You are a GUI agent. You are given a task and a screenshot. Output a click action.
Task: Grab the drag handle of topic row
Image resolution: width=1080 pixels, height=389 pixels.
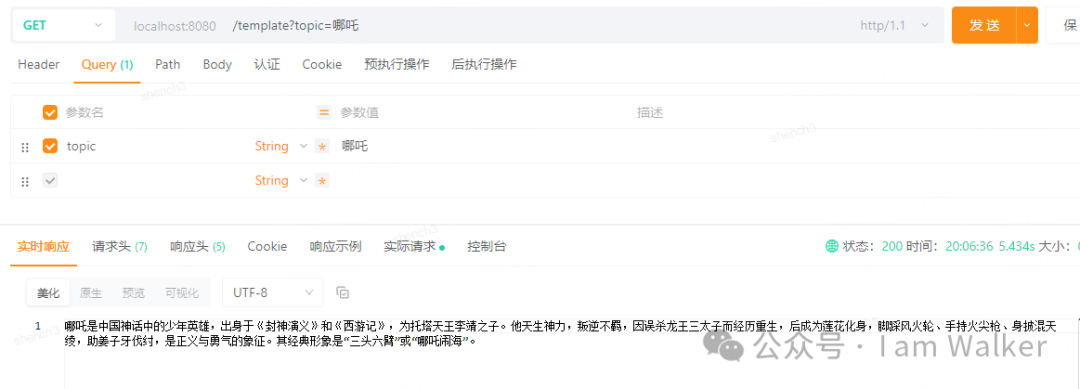pos(25,147)
